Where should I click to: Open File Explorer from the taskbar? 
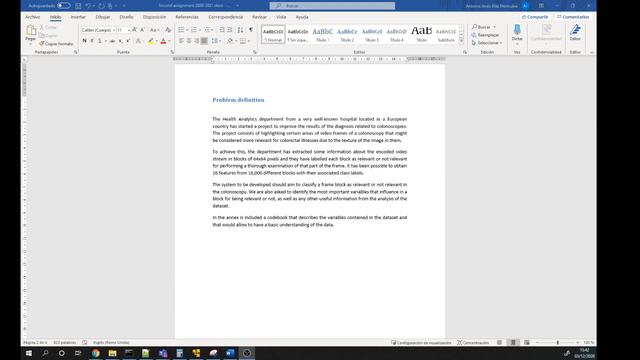112,353
